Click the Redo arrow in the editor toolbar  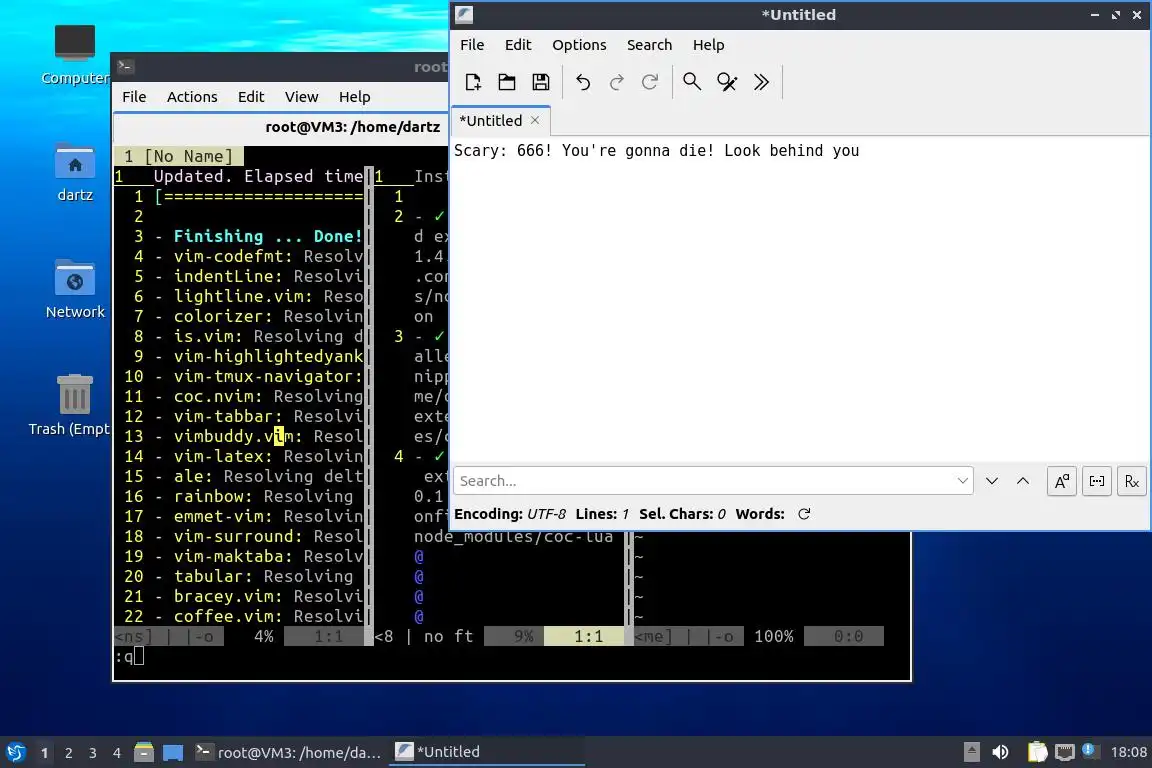tap(616, 82)
